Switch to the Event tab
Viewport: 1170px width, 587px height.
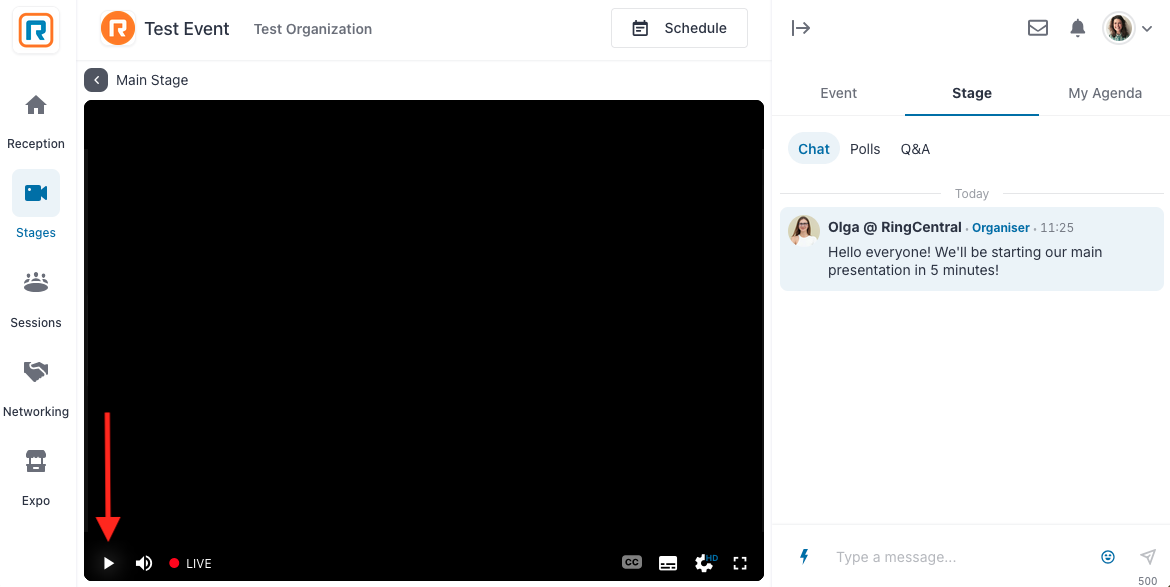tap(838, 93)
